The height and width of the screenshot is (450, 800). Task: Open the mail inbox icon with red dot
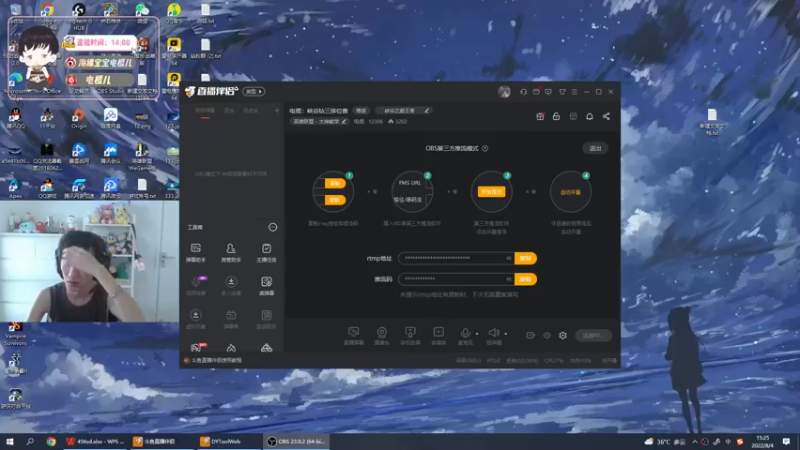click(x=536, y=92)
